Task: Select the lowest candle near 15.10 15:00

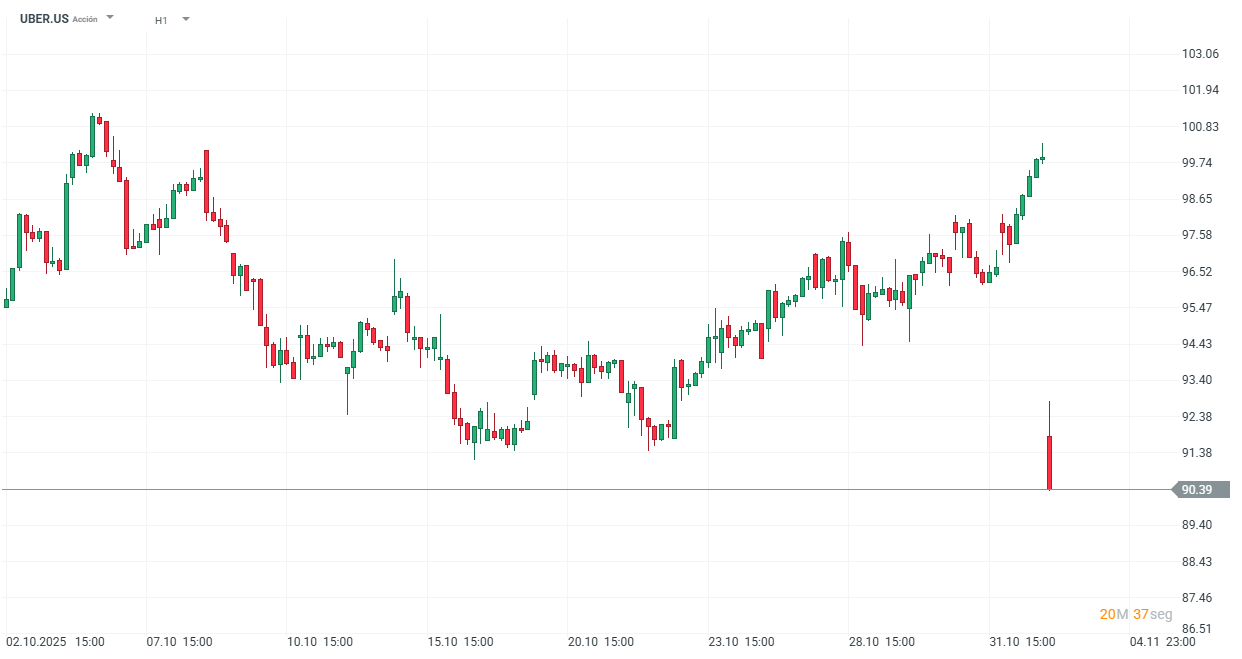Action: pyautogui.click(x=473, y=435)
